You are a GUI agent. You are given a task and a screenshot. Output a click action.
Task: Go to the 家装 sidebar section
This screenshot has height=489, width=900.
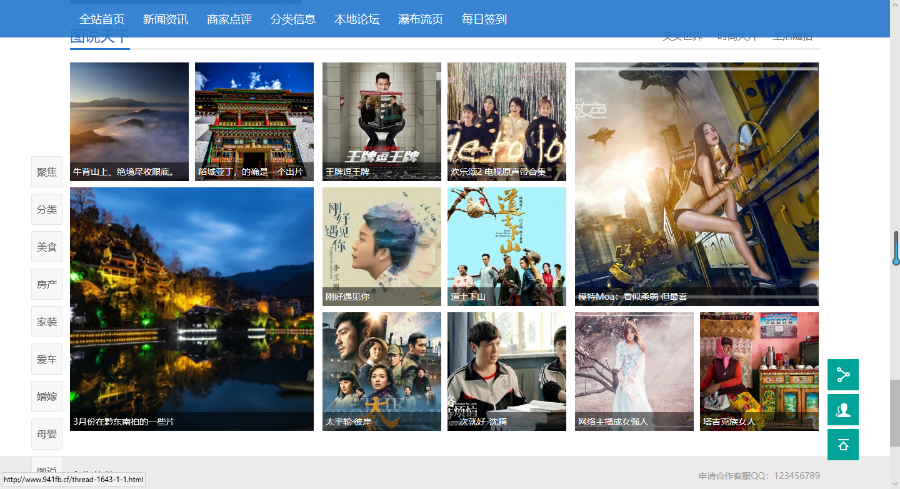(46, 321)
